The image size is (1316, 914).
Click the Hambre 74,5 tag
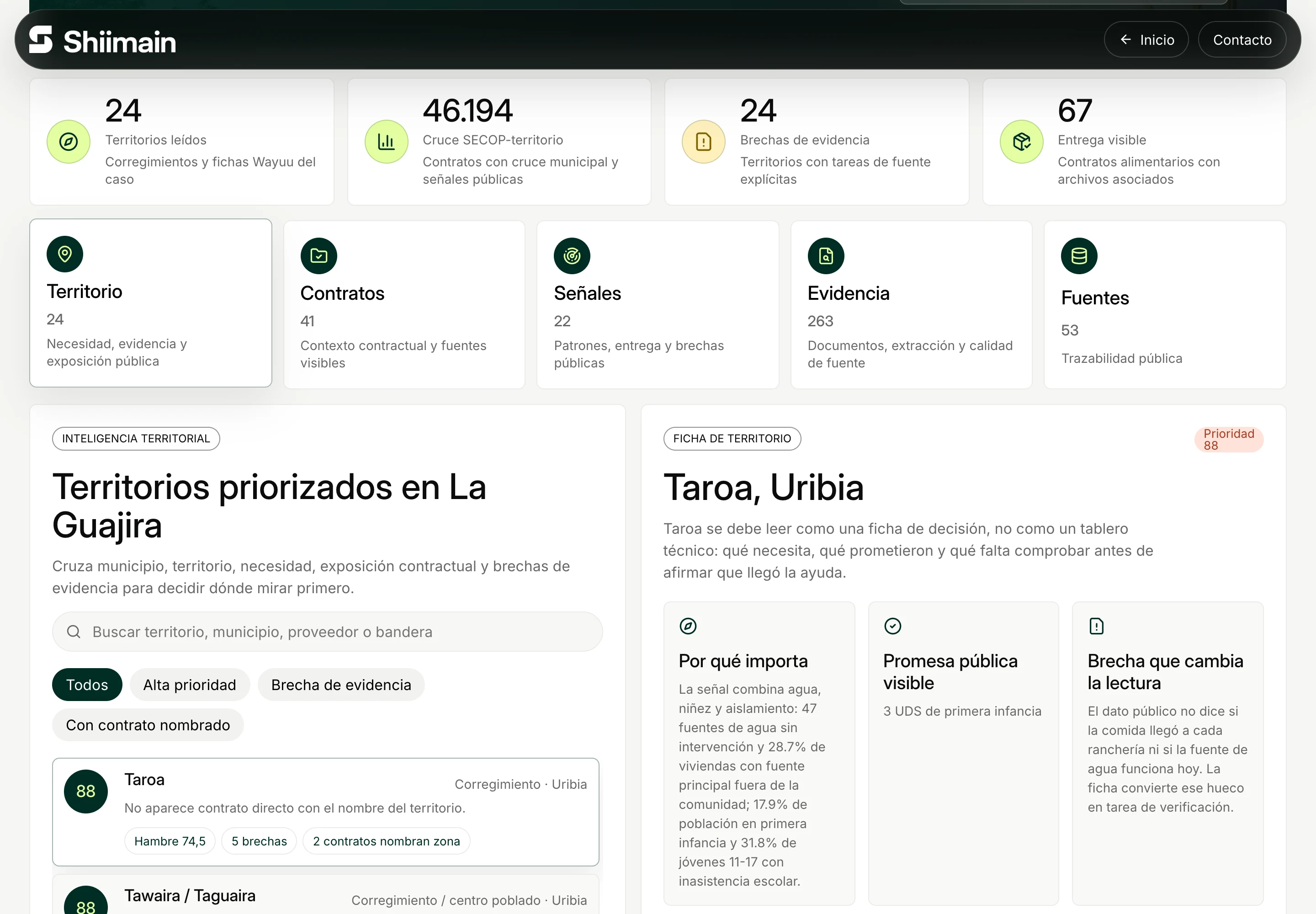point(170,841)
